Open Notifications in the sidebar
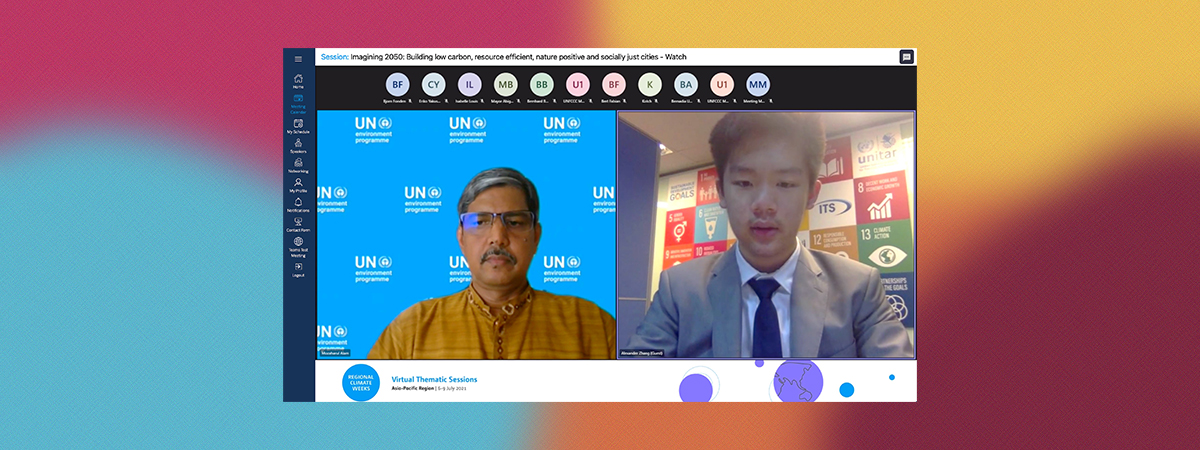The width and height of the screenshot is (1200, 450). coord(298,204)
